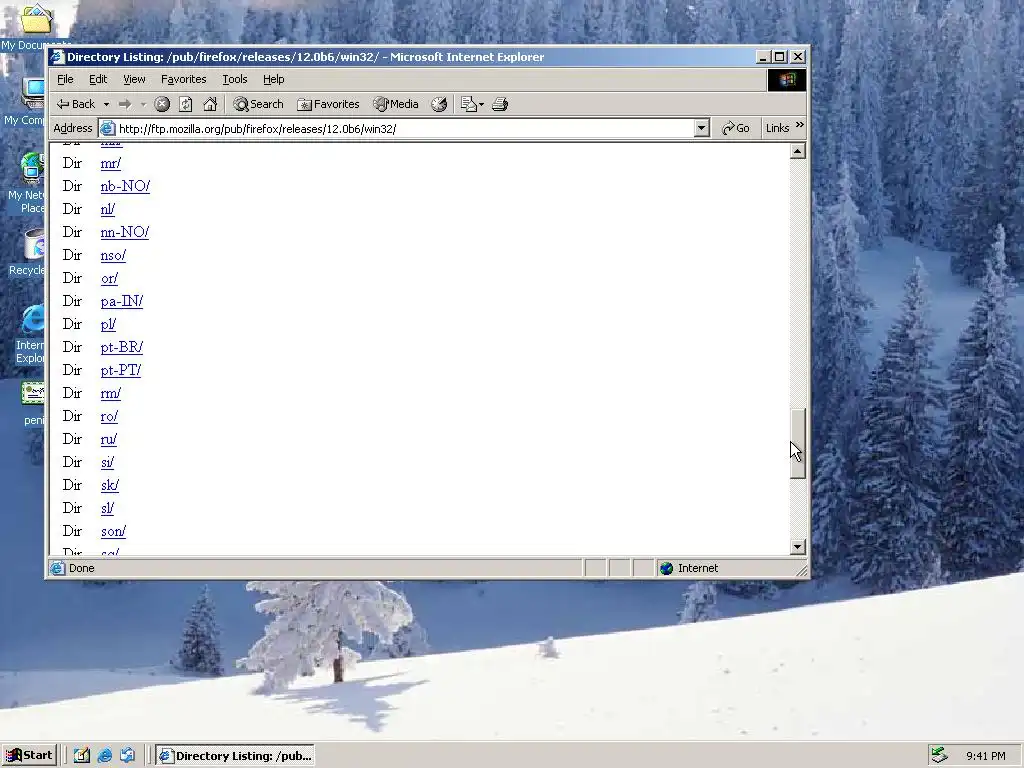Select the Directory Listing taskbar button
Image resolution: width=1024 pixels, height=768 pixels.
(236, 756)
